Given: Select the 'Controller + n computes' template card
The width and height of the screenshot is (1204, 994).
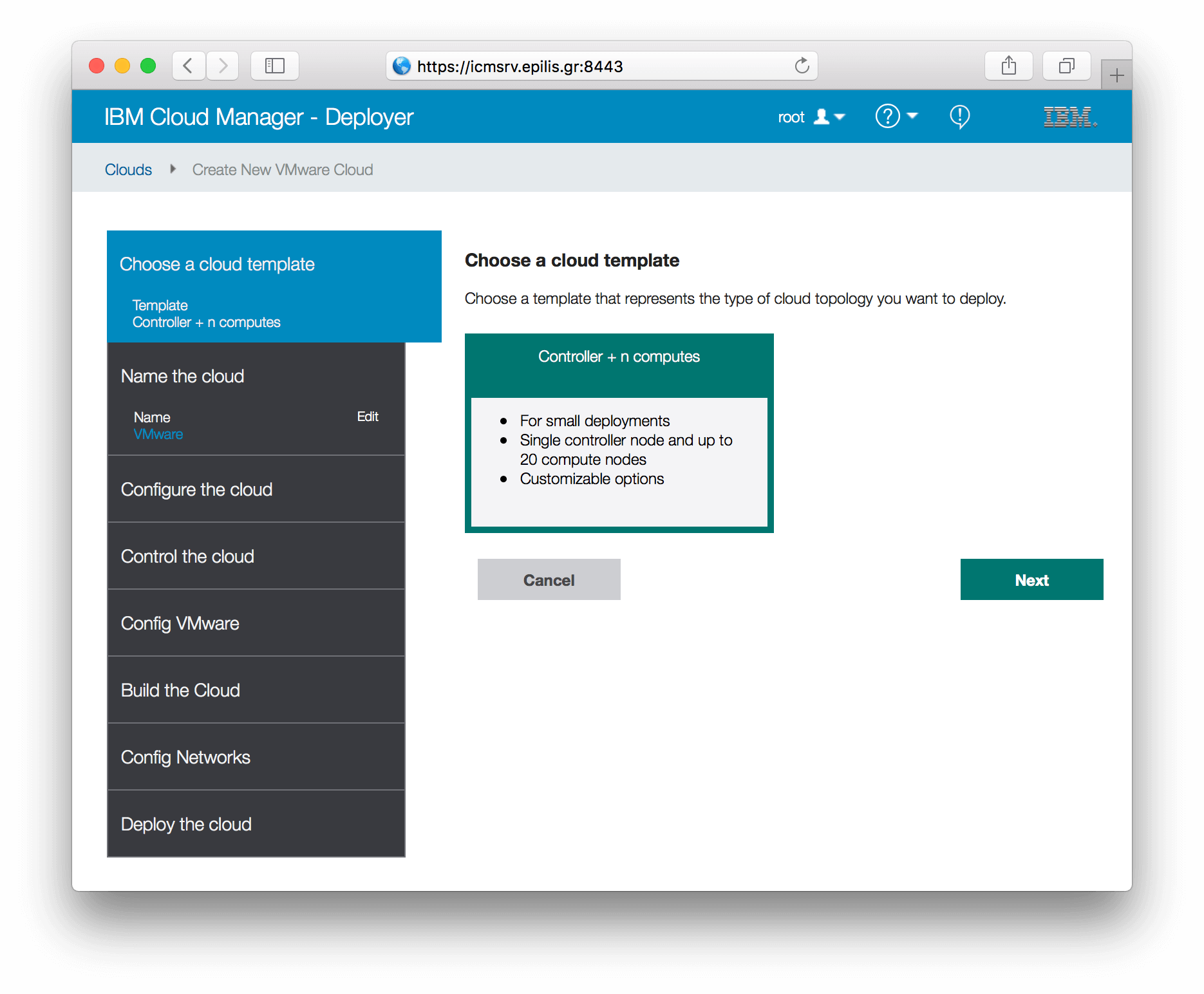Looking at the screenshot, I should (619, 433).
